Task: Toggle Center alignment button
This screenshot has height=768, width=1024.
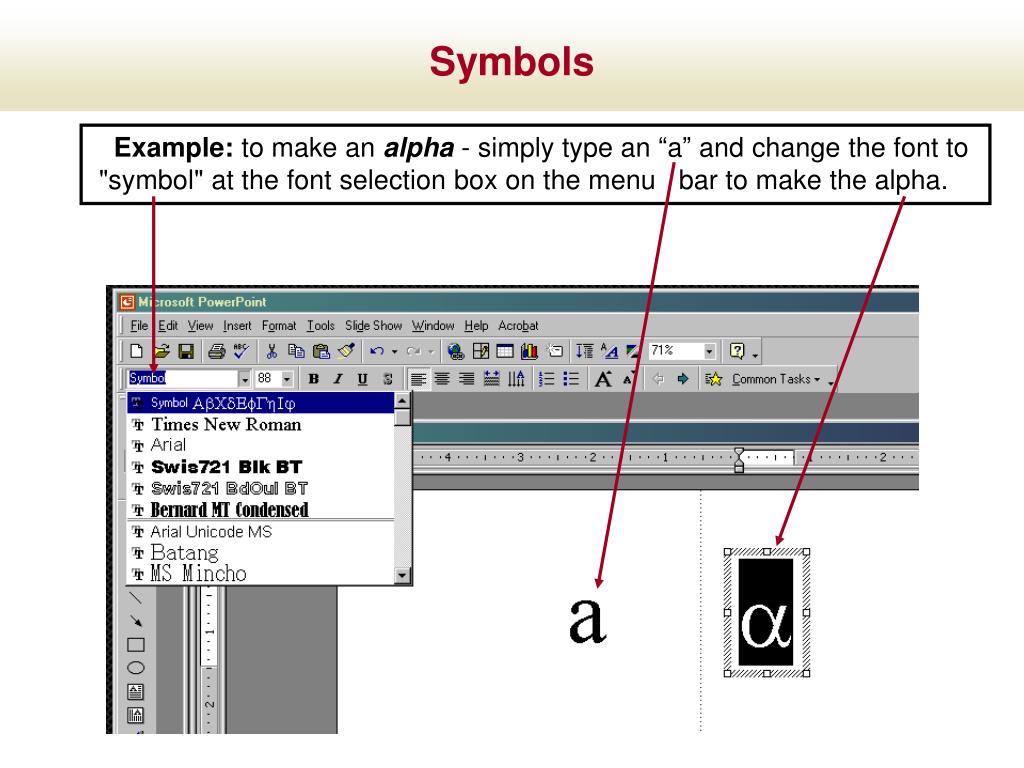Action: click(442, 379)
